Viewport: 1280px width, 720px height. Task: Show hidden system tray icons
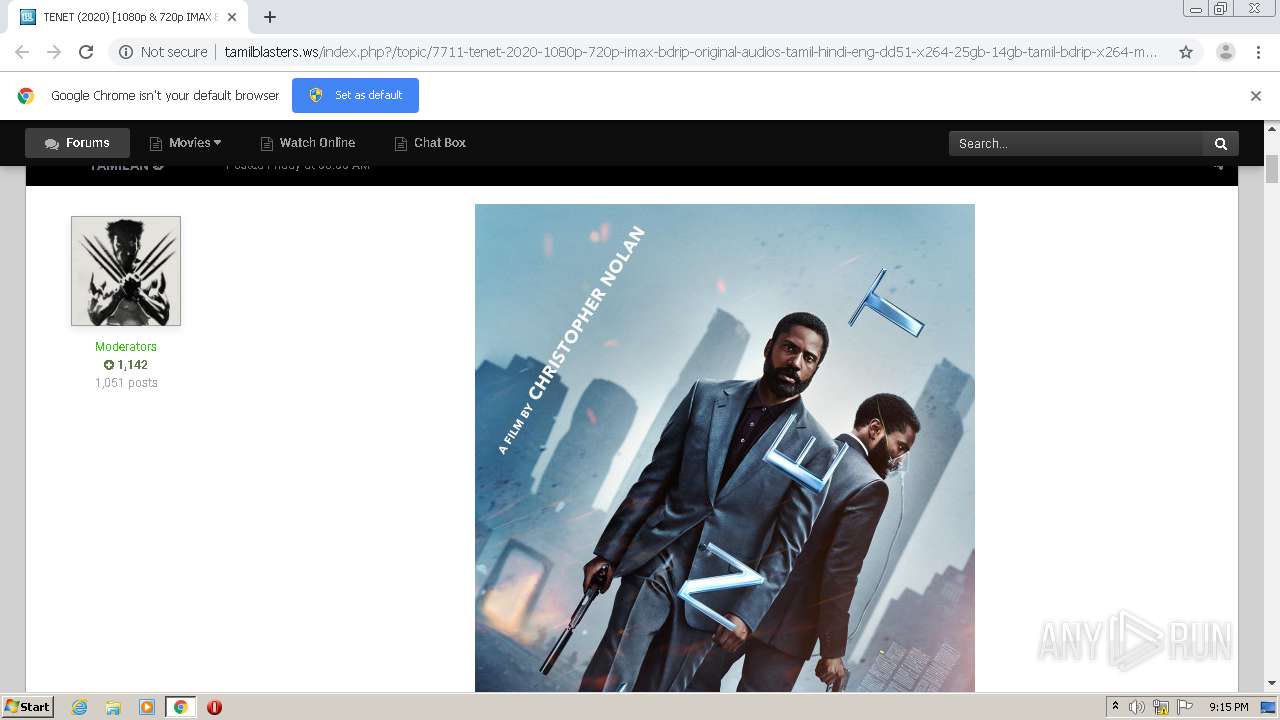pyautogui.click(x=1115, y=707)
